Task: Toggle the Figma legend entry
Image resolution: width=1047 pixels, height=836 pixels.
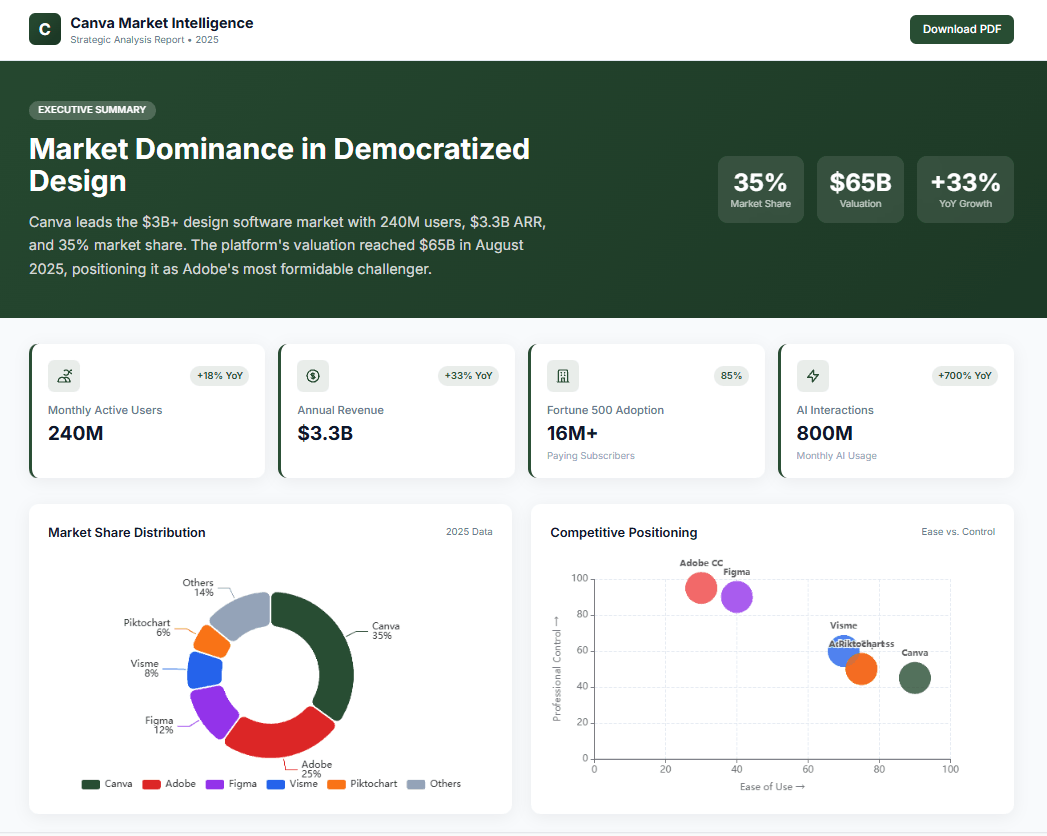Action: pos(231,784)
